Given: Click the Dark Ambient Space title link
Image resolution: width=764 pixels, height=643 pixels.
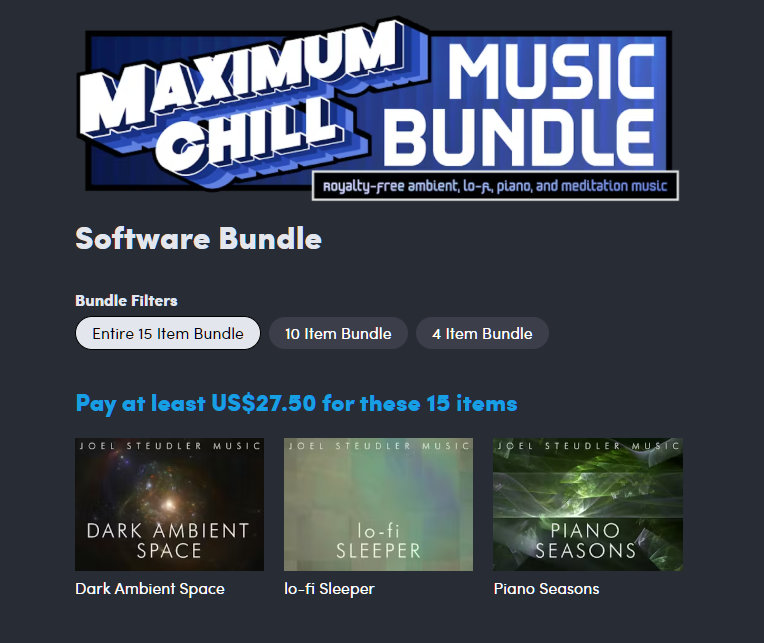Looking at the screenshot, I should [x=150, y=588].
